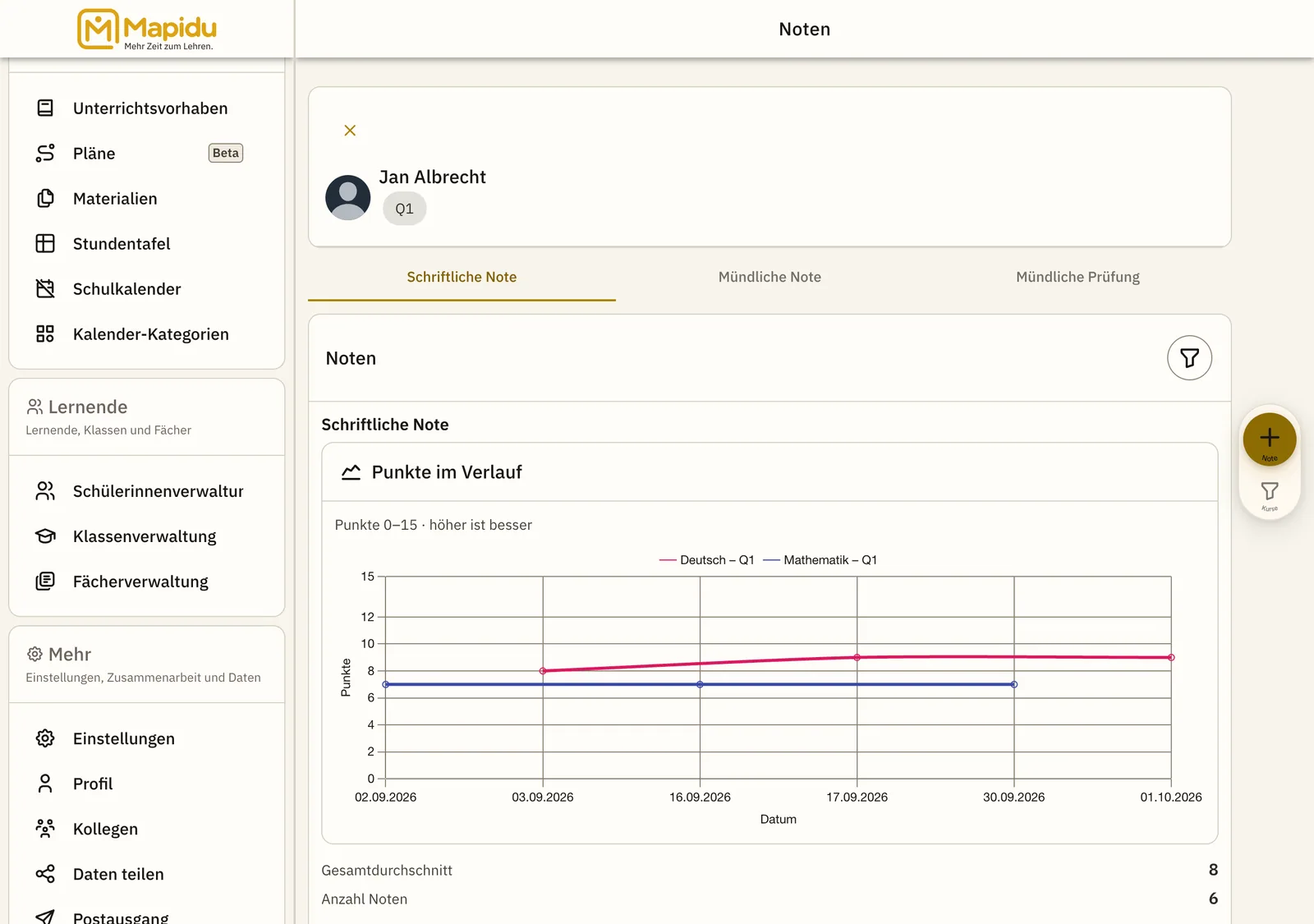Click the Beta badge next to Pläne

tap(226, 154)
